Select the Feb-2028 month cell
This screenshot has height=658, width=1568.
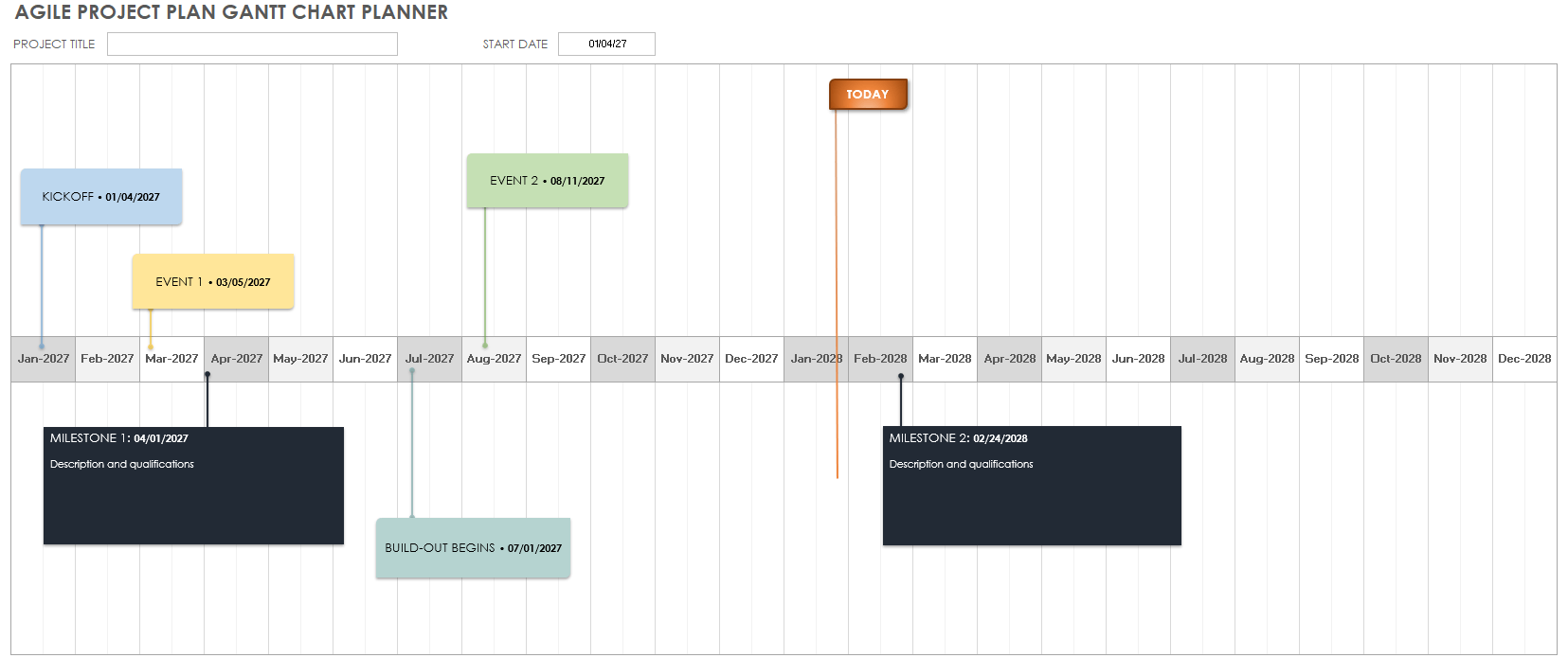pyautogui.click(x=880, y=359)
